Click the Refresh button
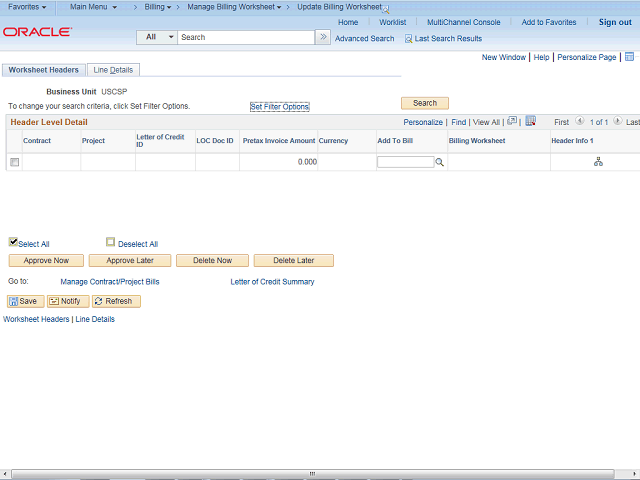This screenshot has height=480, width=640. (x=116, y=301)
